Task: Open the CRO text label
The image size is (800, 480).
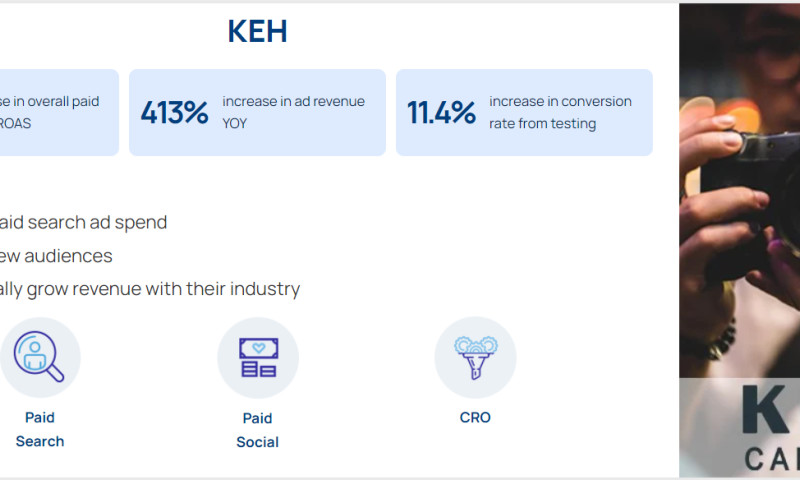Action: tap(475, 417)
